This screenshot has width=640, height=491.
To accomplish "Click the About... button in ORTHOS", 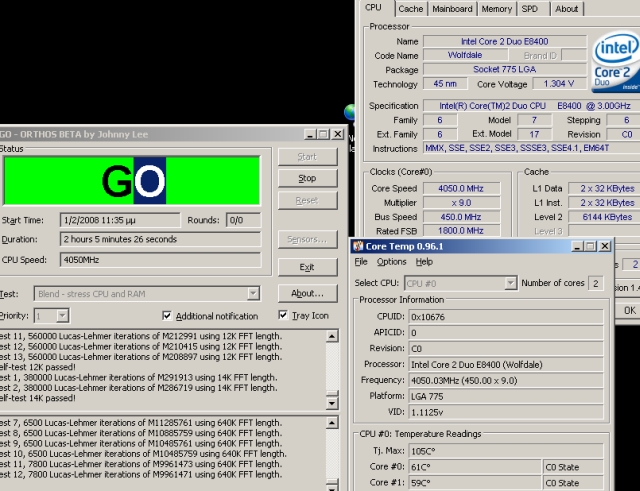I will 307,293.
